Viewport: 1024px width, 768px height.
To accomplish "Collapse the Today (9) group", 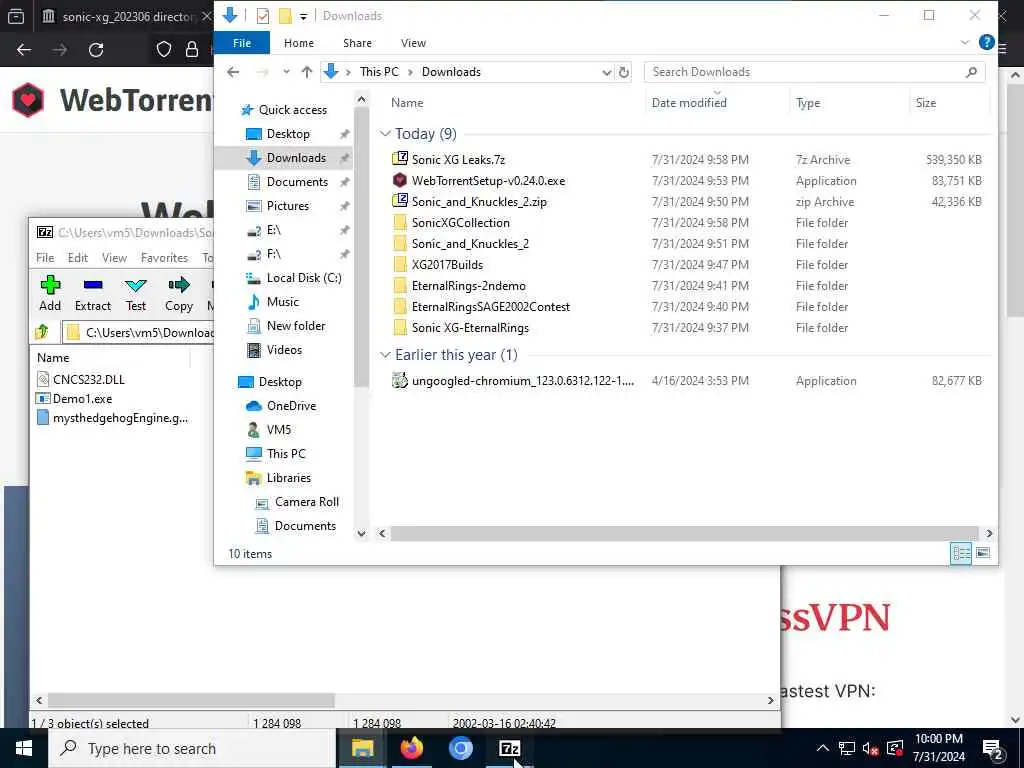I will (385, 134).
